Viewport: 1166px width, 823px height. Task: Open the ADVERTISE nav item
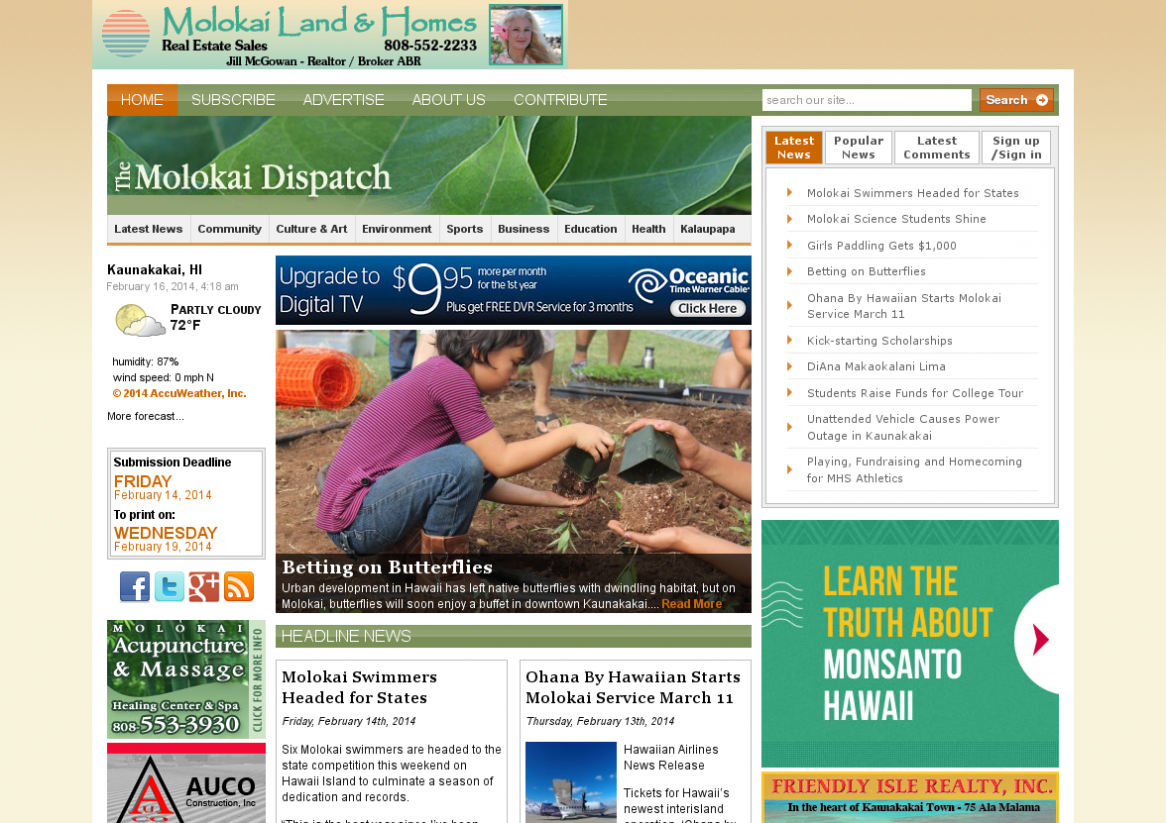344,100
